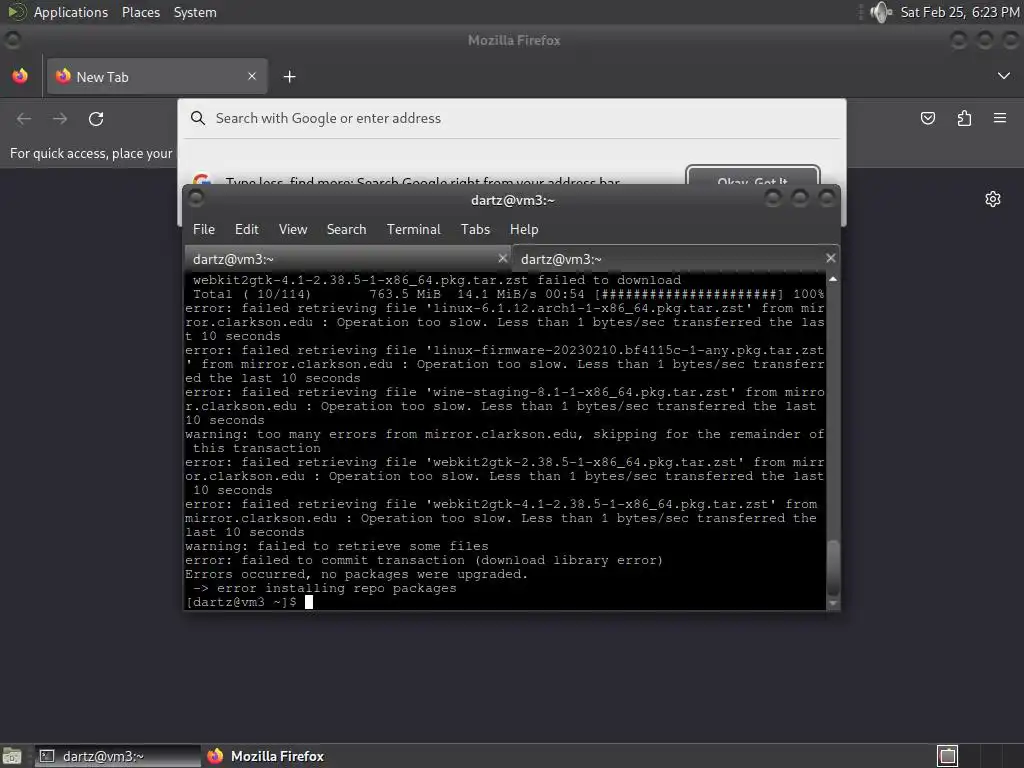Close the second terminal tab

pyautogui.click(x=831, y=258)
